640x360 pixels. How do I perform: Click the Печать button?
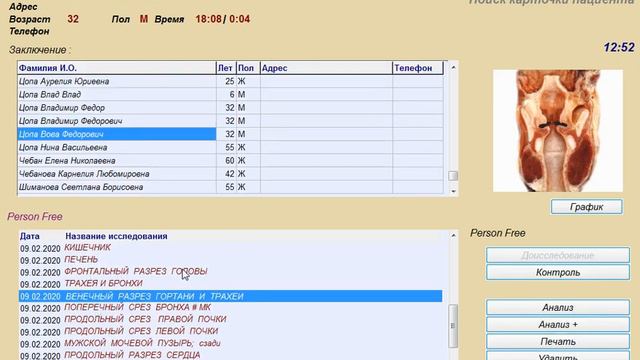[x=558, y=342]
